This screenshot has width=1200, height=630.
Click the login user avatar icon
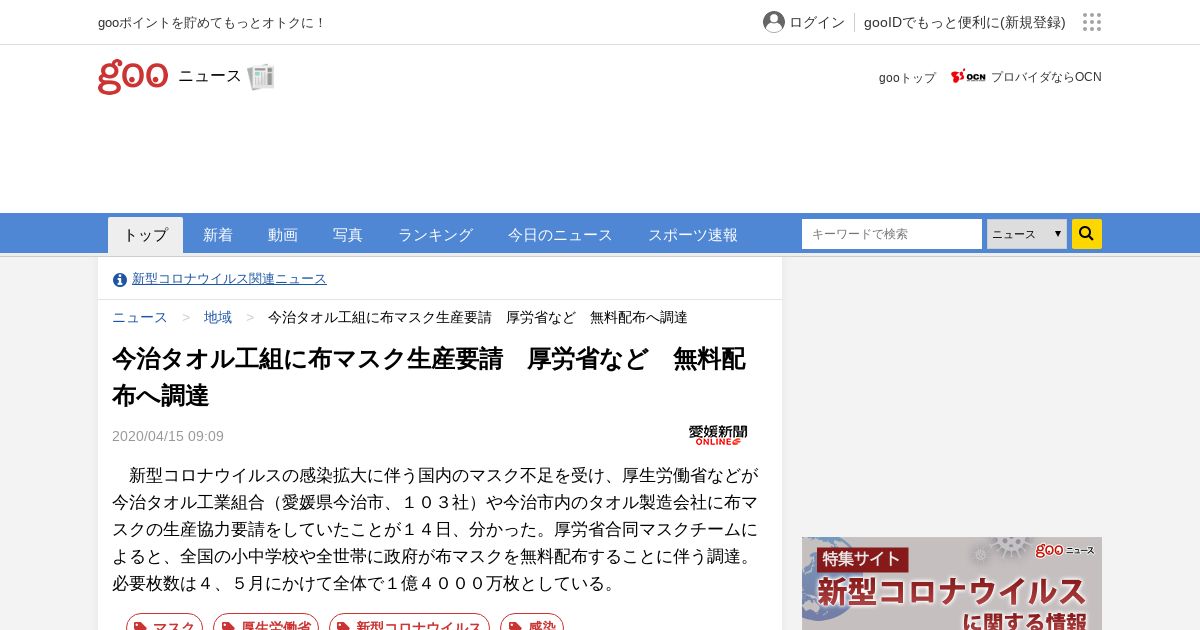(x=774, y=22)
